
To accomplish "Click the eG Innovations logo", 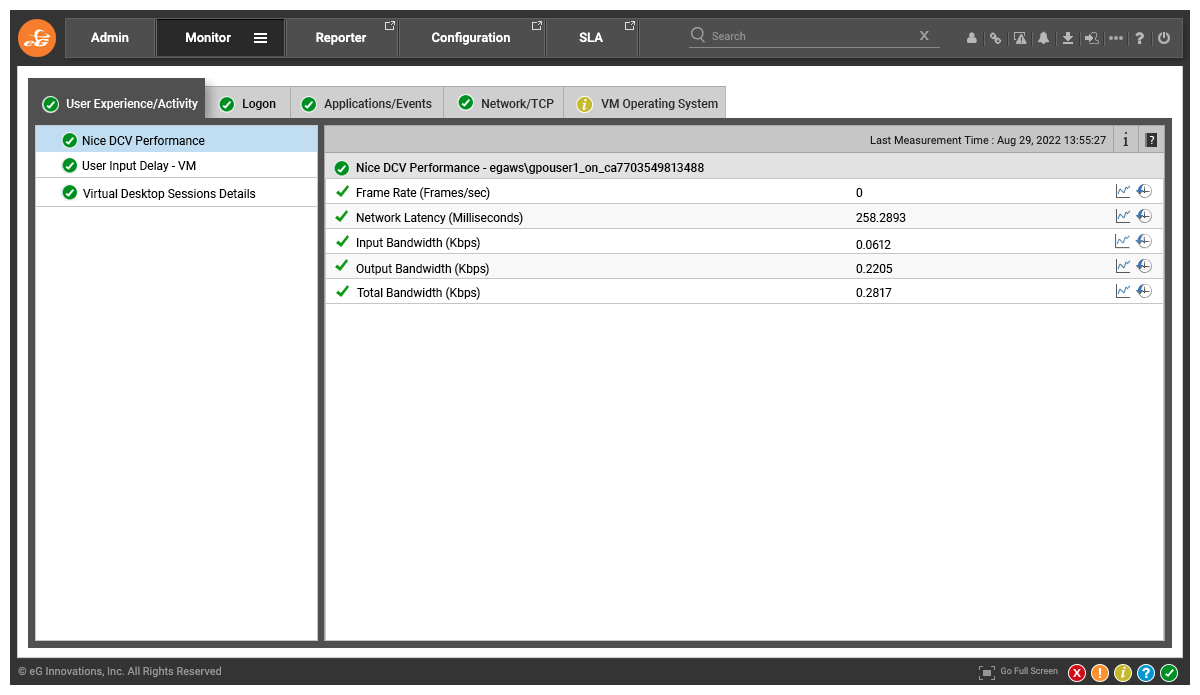I will point(38,38).
